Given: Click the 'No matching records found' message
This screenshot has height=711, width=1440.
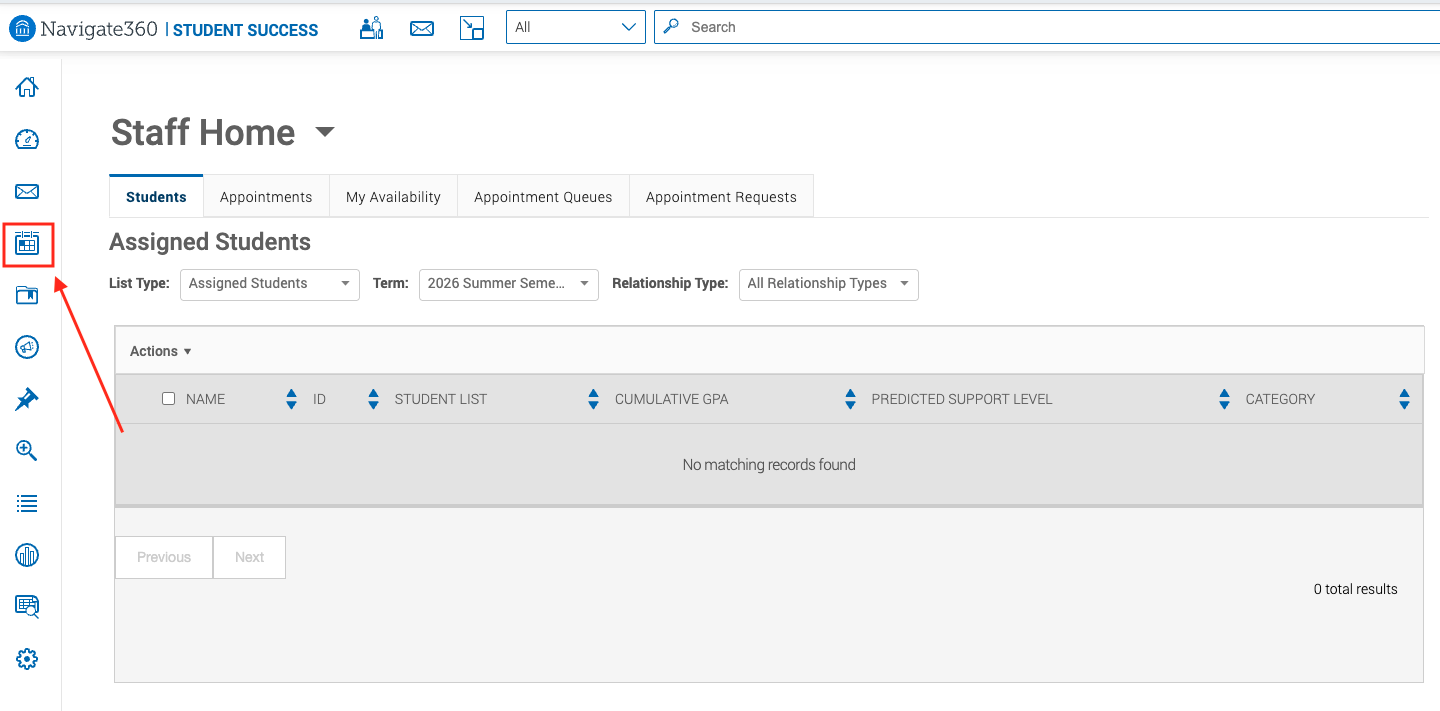Looking at the screenshot, I should [x=769, y=464].
